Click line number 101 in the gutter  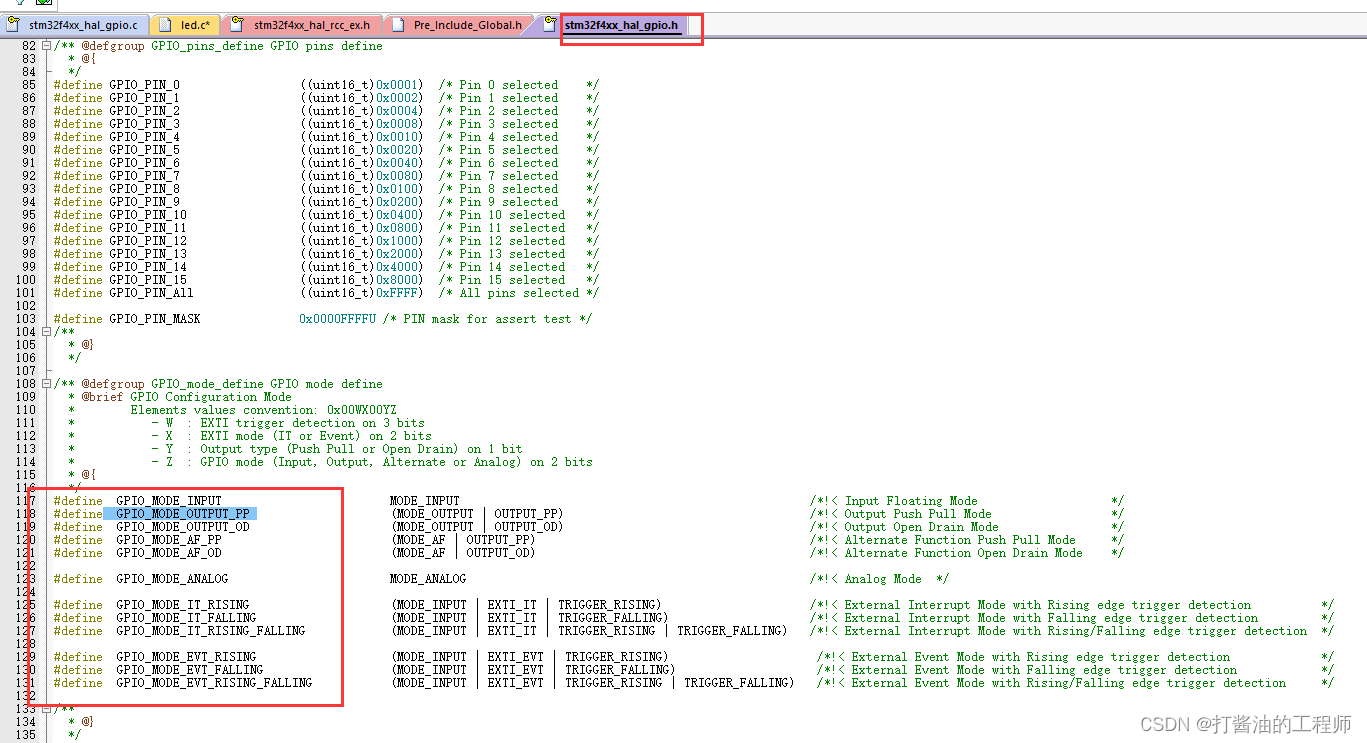[25, 293]
